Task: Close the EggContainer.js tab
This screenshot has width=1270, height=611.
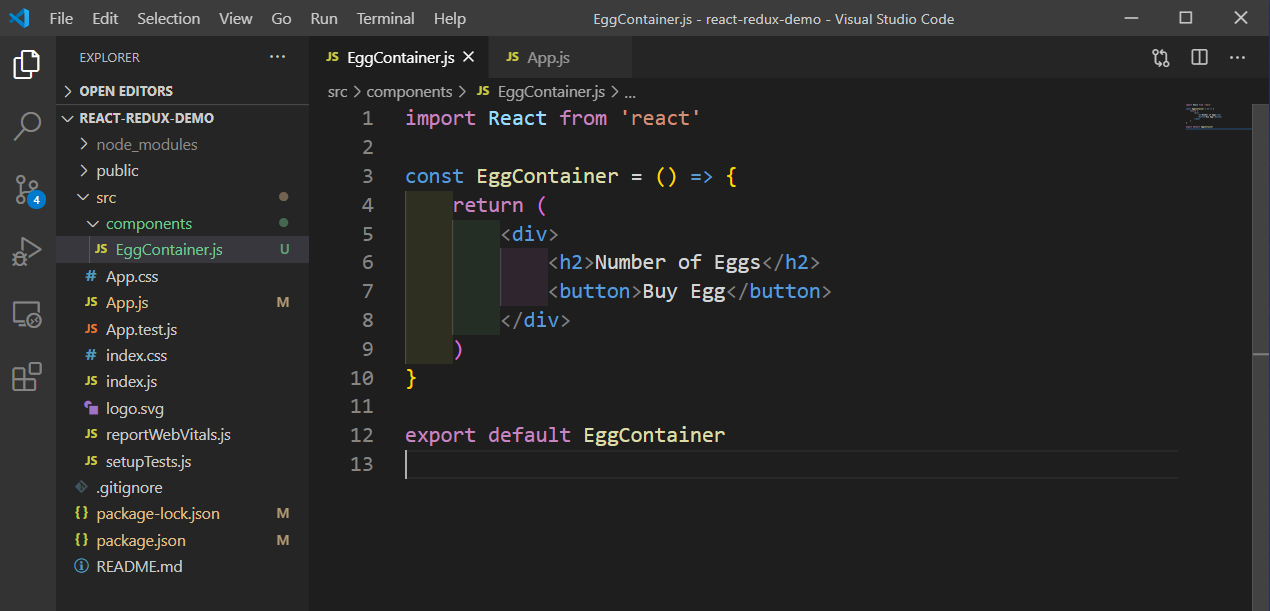Action: (468, 58)
